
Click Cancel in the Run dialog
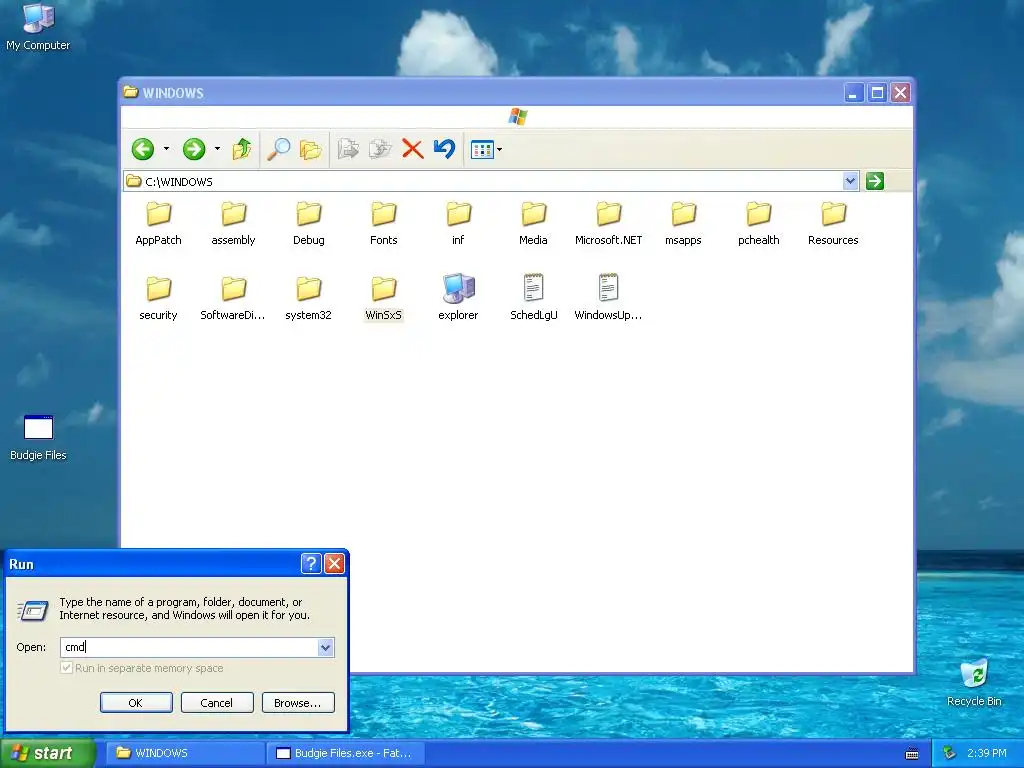coord(217,703)
